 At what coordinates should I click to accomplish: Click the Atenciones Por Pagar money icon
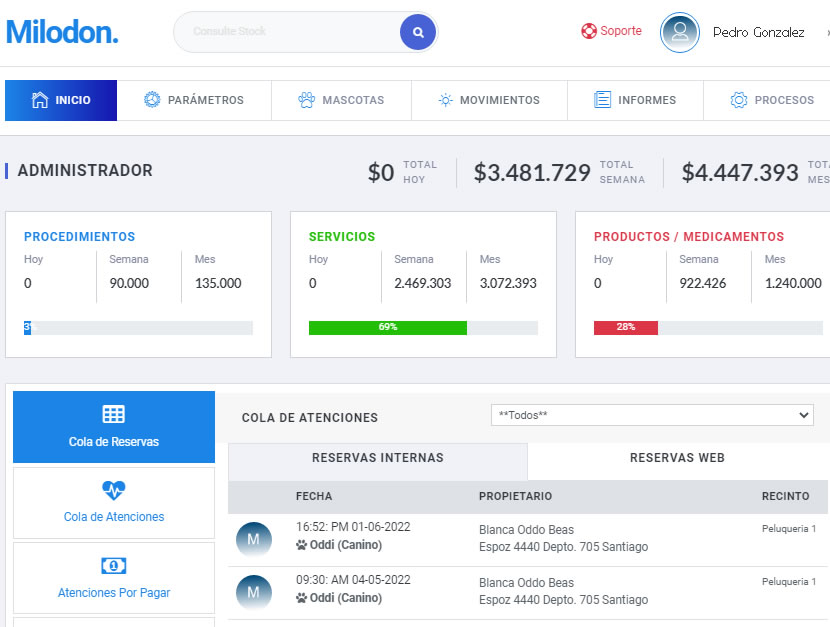pyautogui.click(x=114, y=566)
